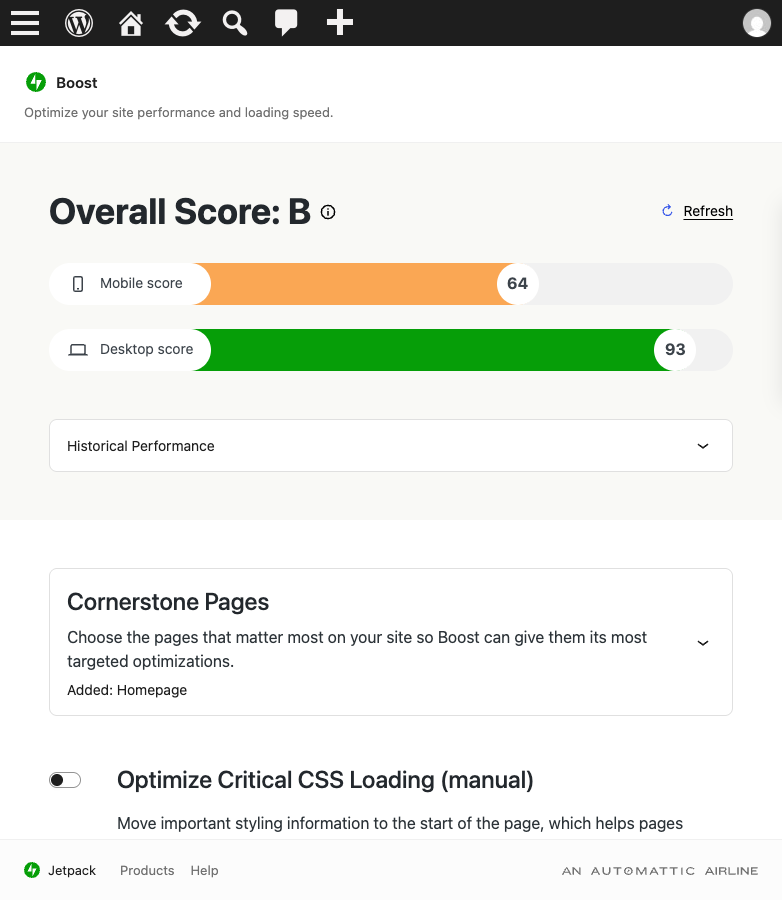
Task: Add new content with plus icon
Action: click(x=339, y=22)
